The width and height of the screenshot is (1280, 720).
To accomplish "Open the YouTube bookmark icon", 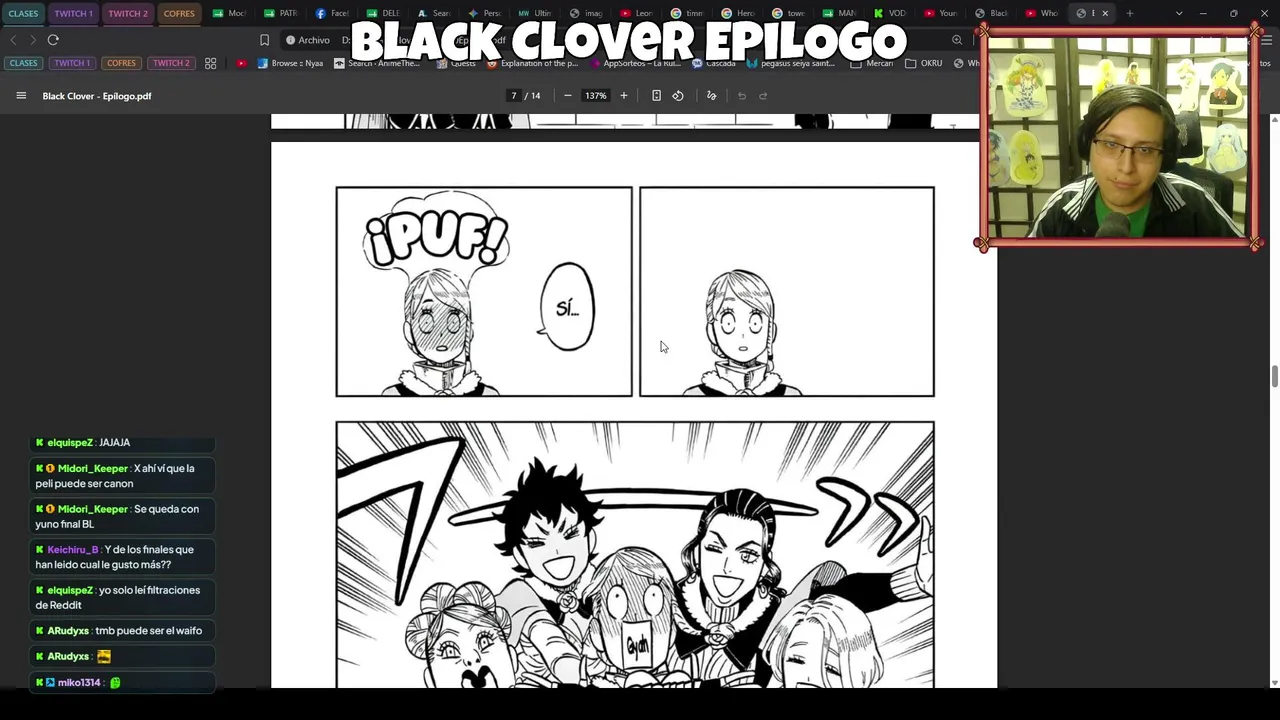I will click(x=241, y=63).
